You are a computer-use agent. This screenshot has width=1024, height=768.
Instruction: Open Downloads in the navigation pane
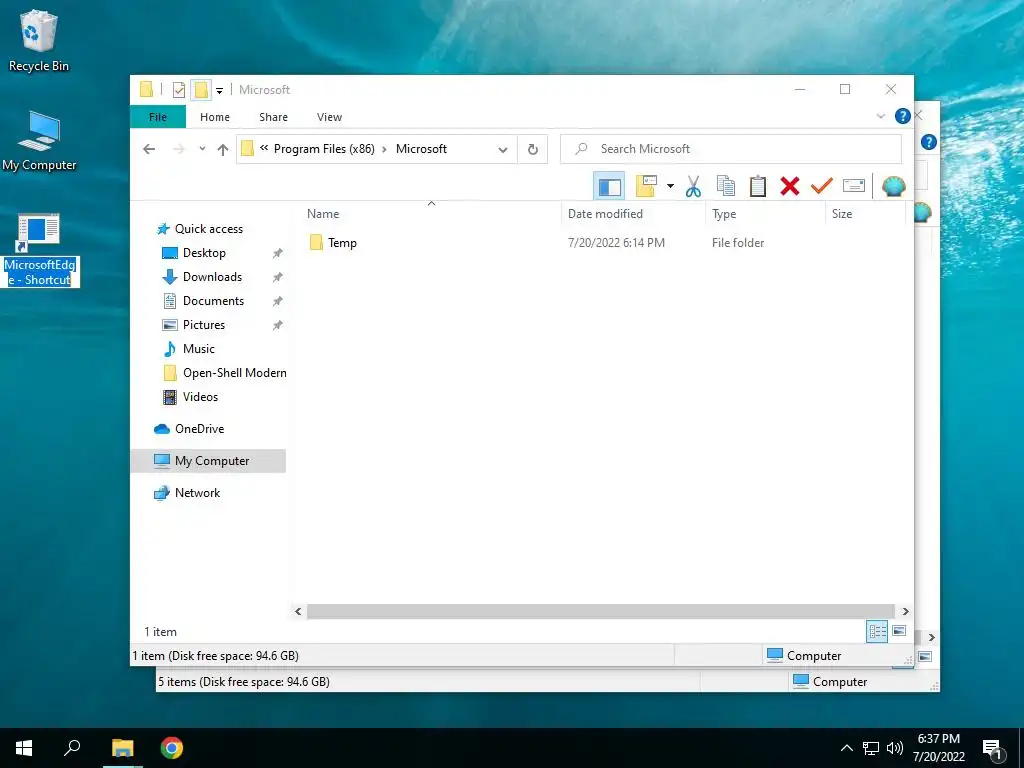point(212,277)
